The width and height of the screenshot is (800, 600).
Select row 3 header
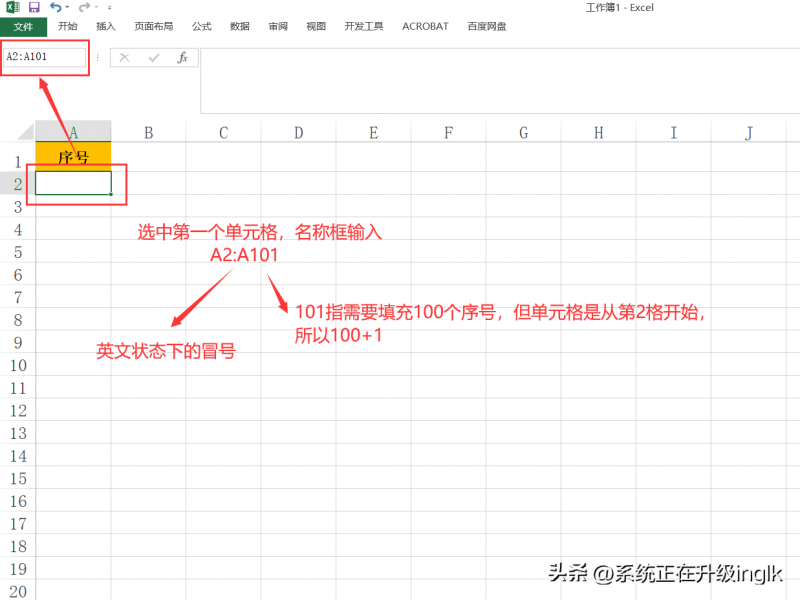click(x=18, y=206)
